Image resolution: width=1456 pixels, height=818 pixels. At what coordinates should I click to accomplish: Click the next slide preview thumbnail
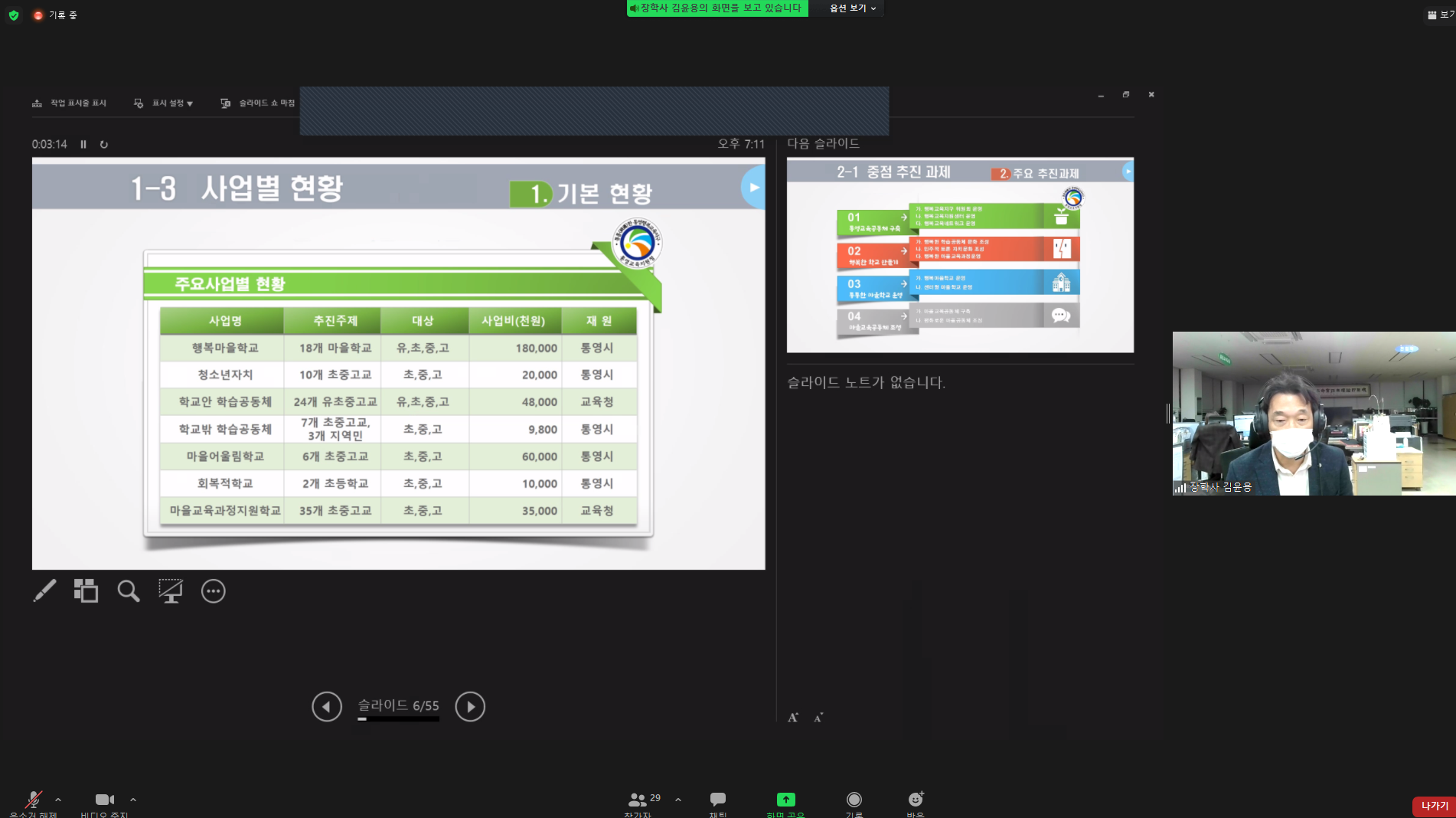pyautogui.click(x=960, y=255)
